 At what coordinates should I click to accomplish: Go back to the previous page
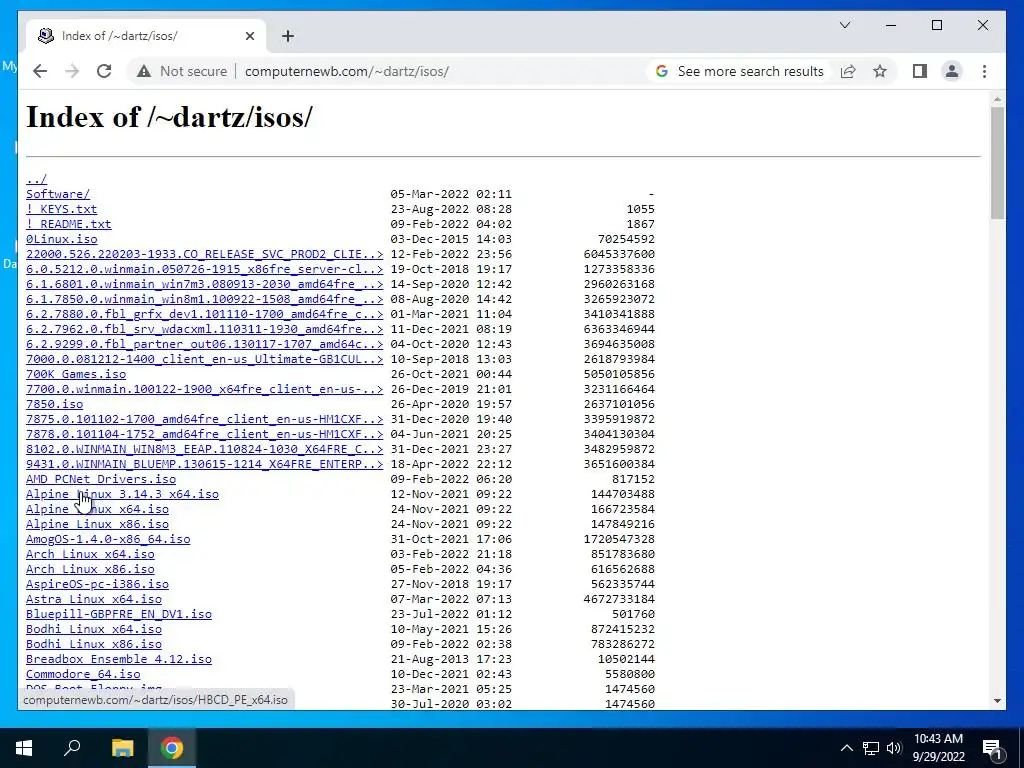40,71
